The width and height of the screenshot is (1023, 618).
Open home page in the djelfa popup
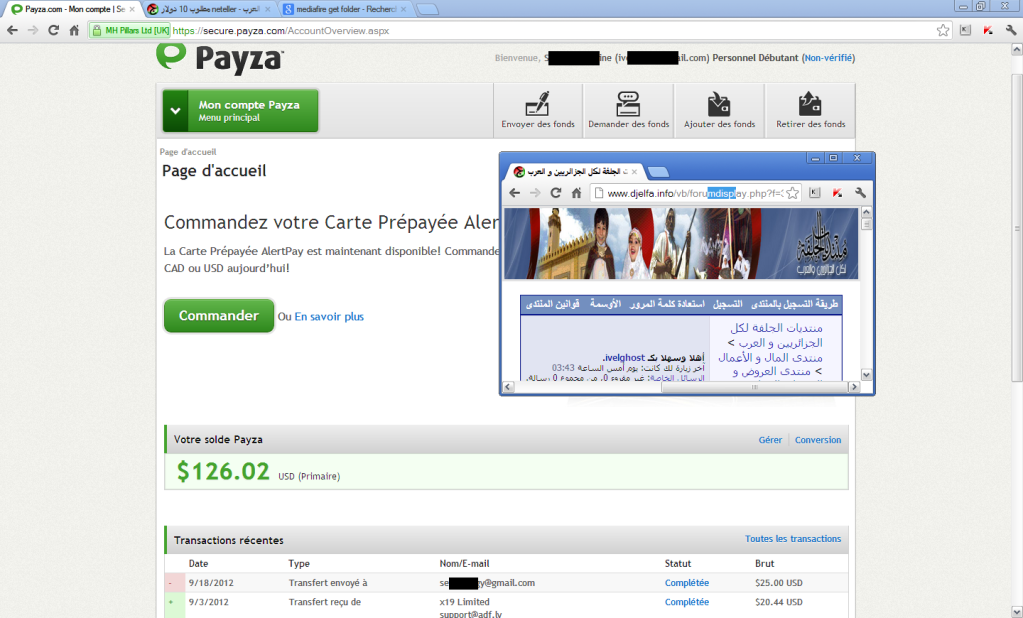(576, 193)
